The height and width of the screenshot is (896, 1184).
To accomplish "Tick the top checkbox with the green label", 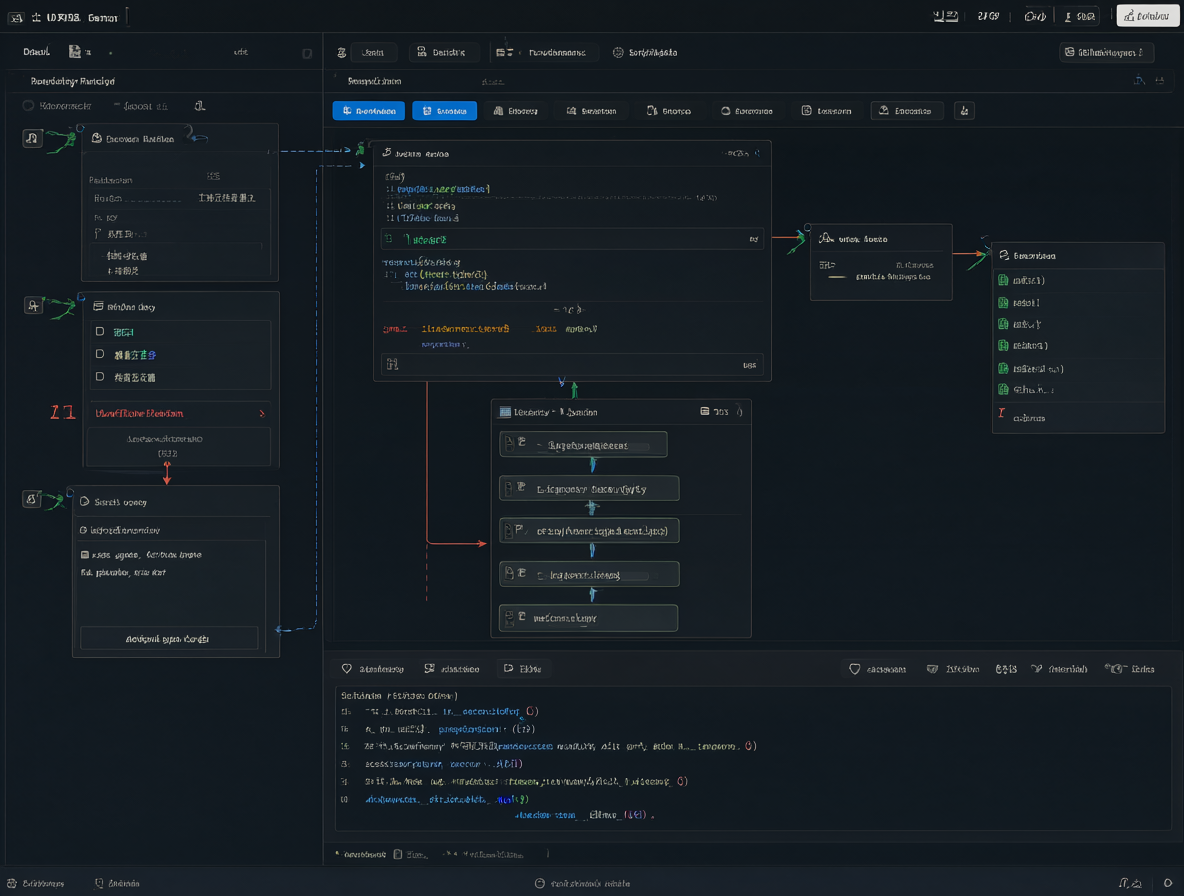I will 100,331.
